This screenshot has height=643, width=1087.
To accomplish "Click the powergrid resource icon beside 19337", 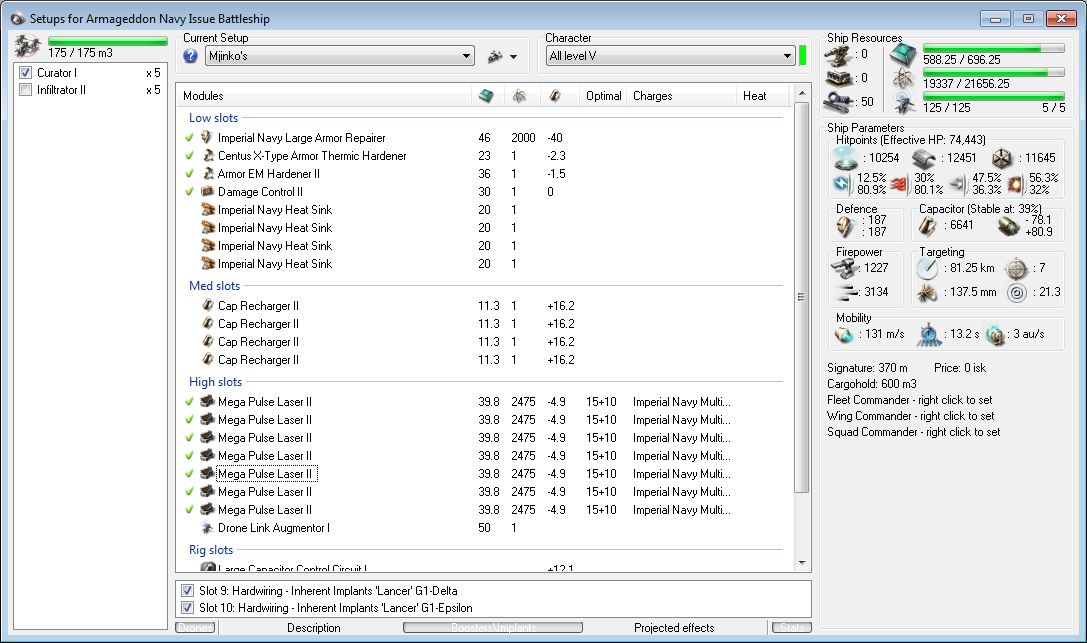I will pyautogui.click(x=903, y=78).
